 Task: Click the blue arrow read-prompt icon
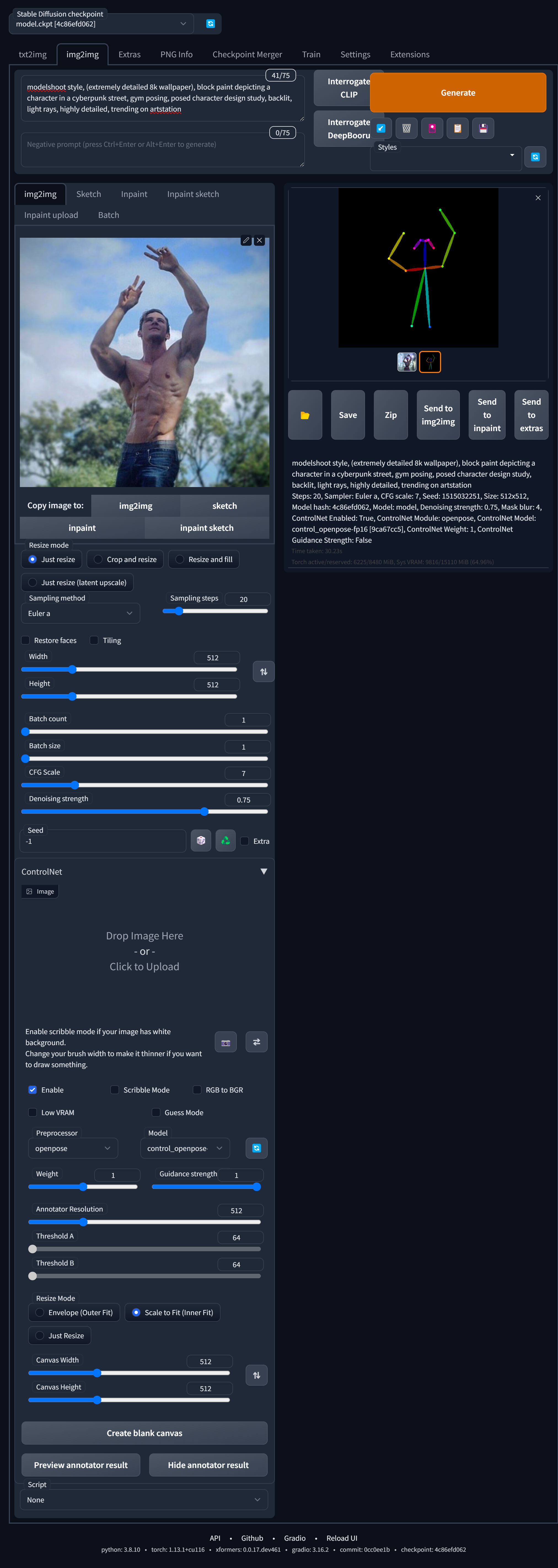click(381, 128)
